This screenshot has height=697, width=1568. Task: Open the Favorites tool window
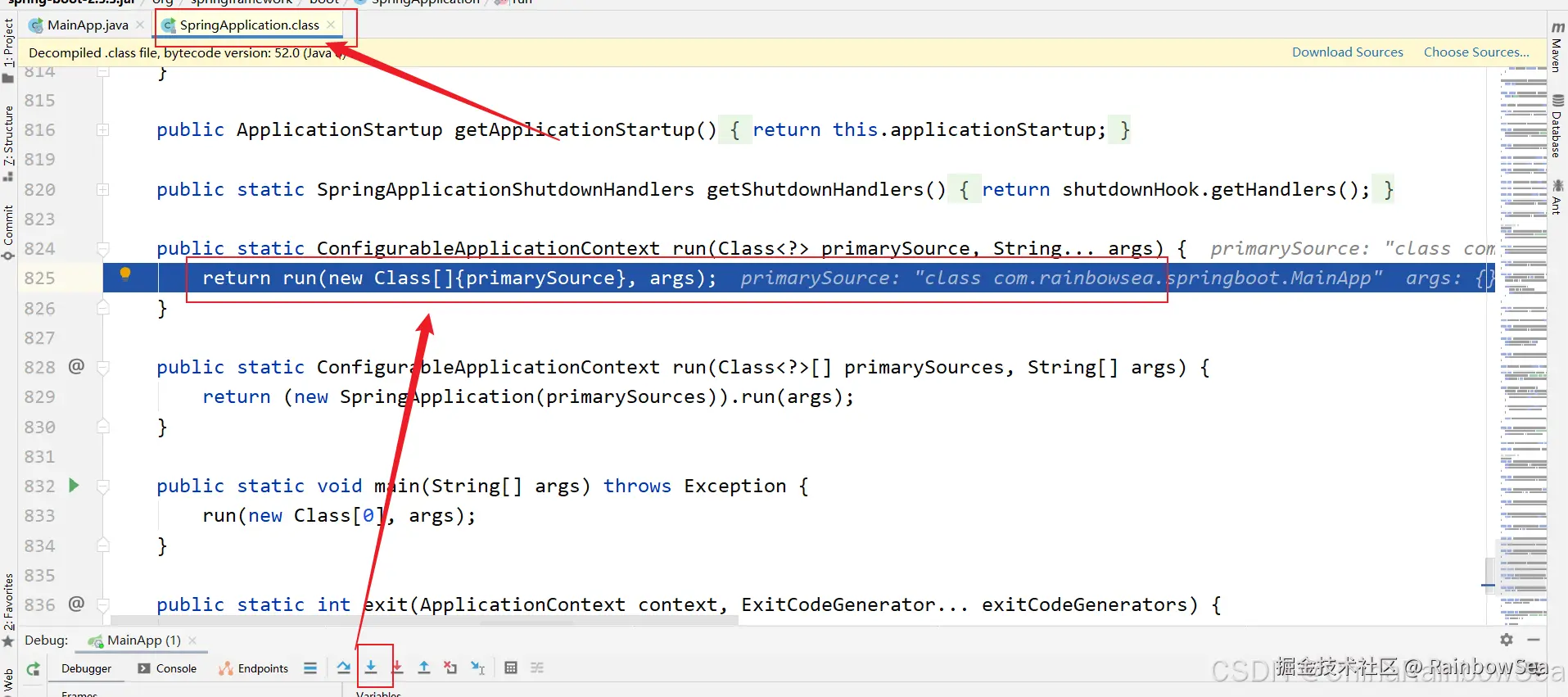click(8, 609)
